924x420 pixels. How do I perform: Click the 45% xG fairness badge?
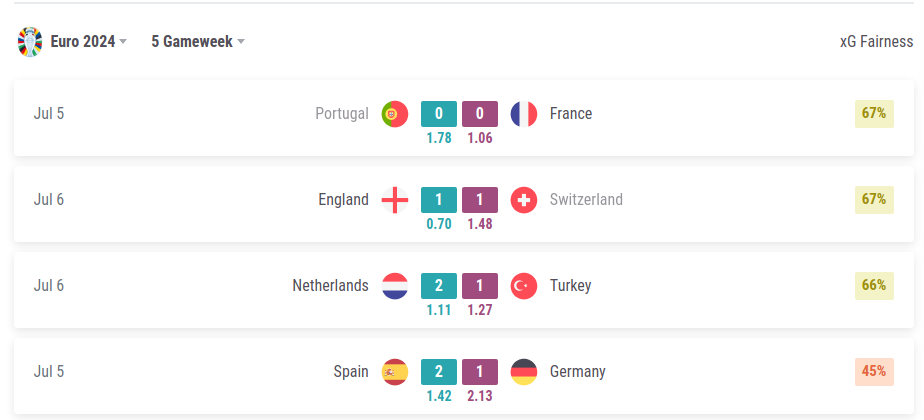pyautogui.click(x=874, y=371)
